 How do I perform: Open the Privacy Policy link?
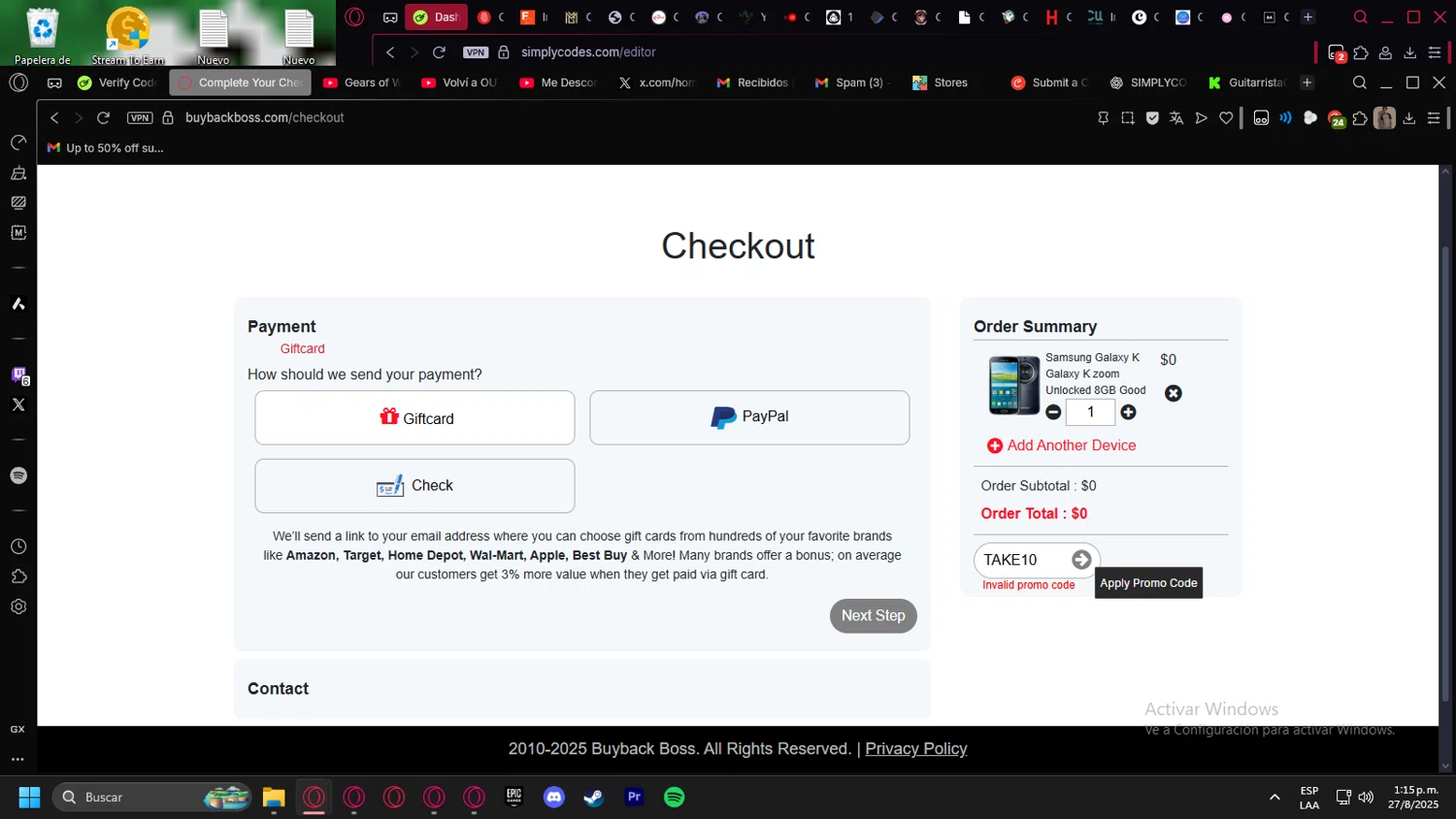coord(915,749)
